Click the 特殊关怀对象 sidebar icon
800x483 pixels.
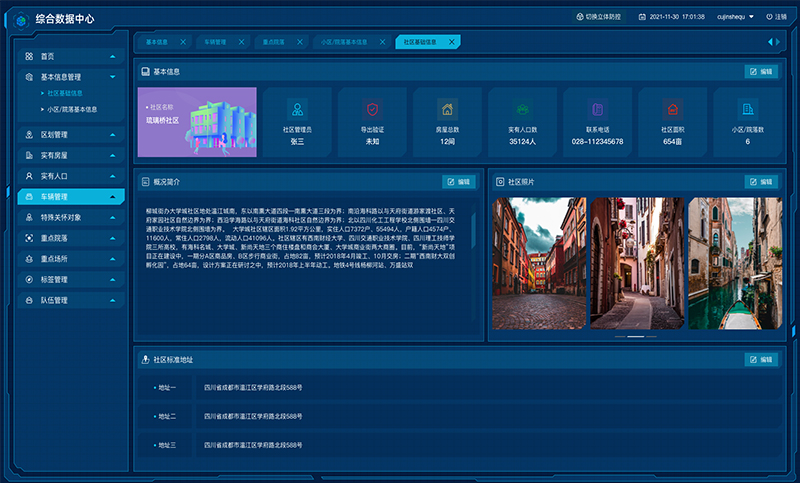pos(29,217)
